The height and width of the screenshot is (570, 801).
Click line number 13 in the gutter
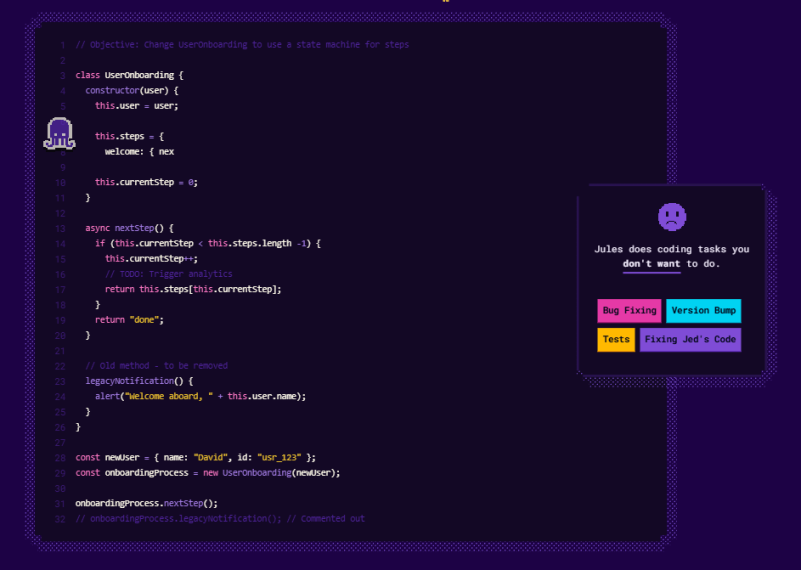[x=60, y=229]
